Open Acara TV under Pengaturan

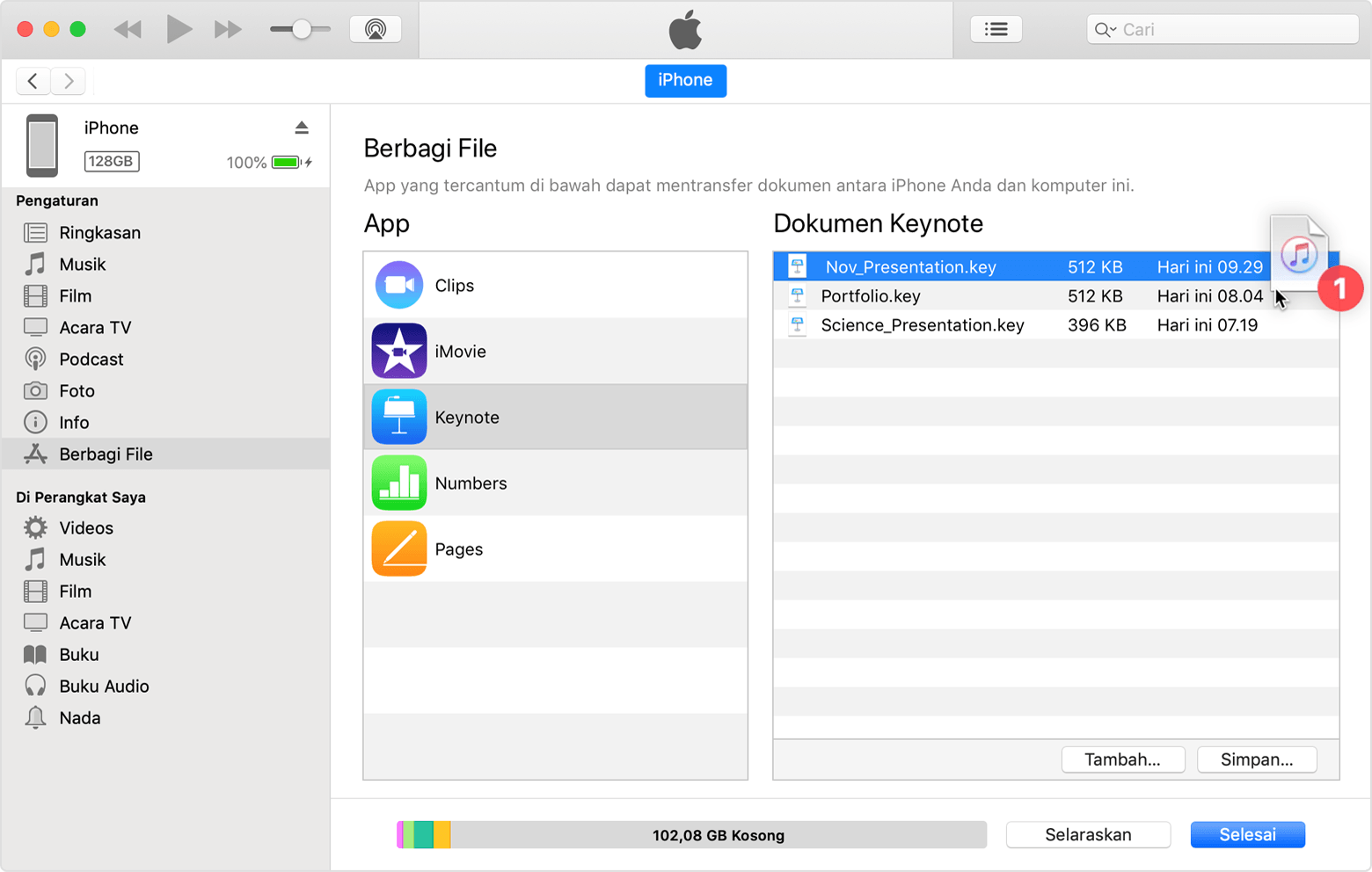click(165, 327)
